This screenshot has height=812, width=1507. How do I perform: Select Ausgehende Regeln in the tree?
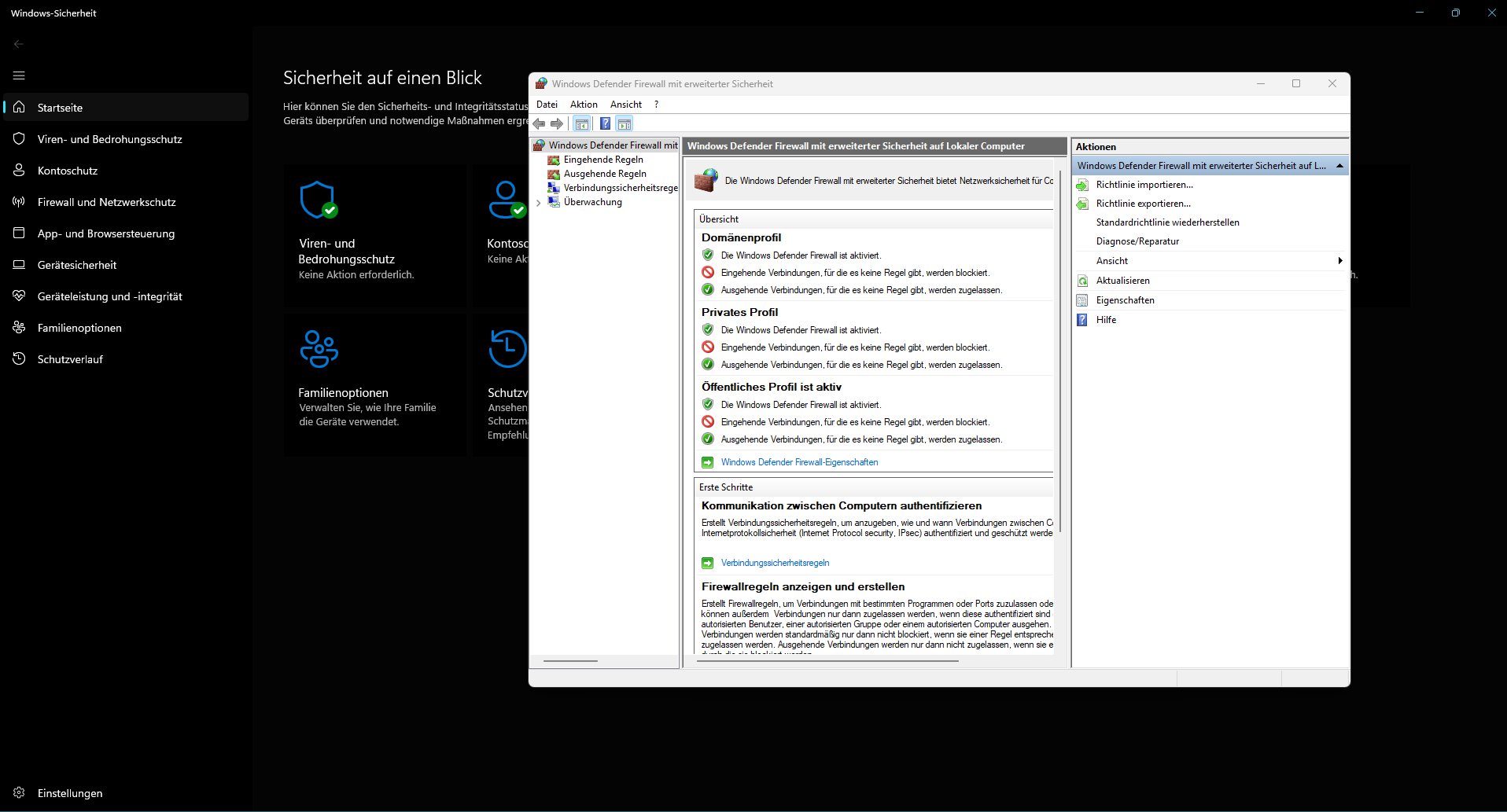click(604, 174)
